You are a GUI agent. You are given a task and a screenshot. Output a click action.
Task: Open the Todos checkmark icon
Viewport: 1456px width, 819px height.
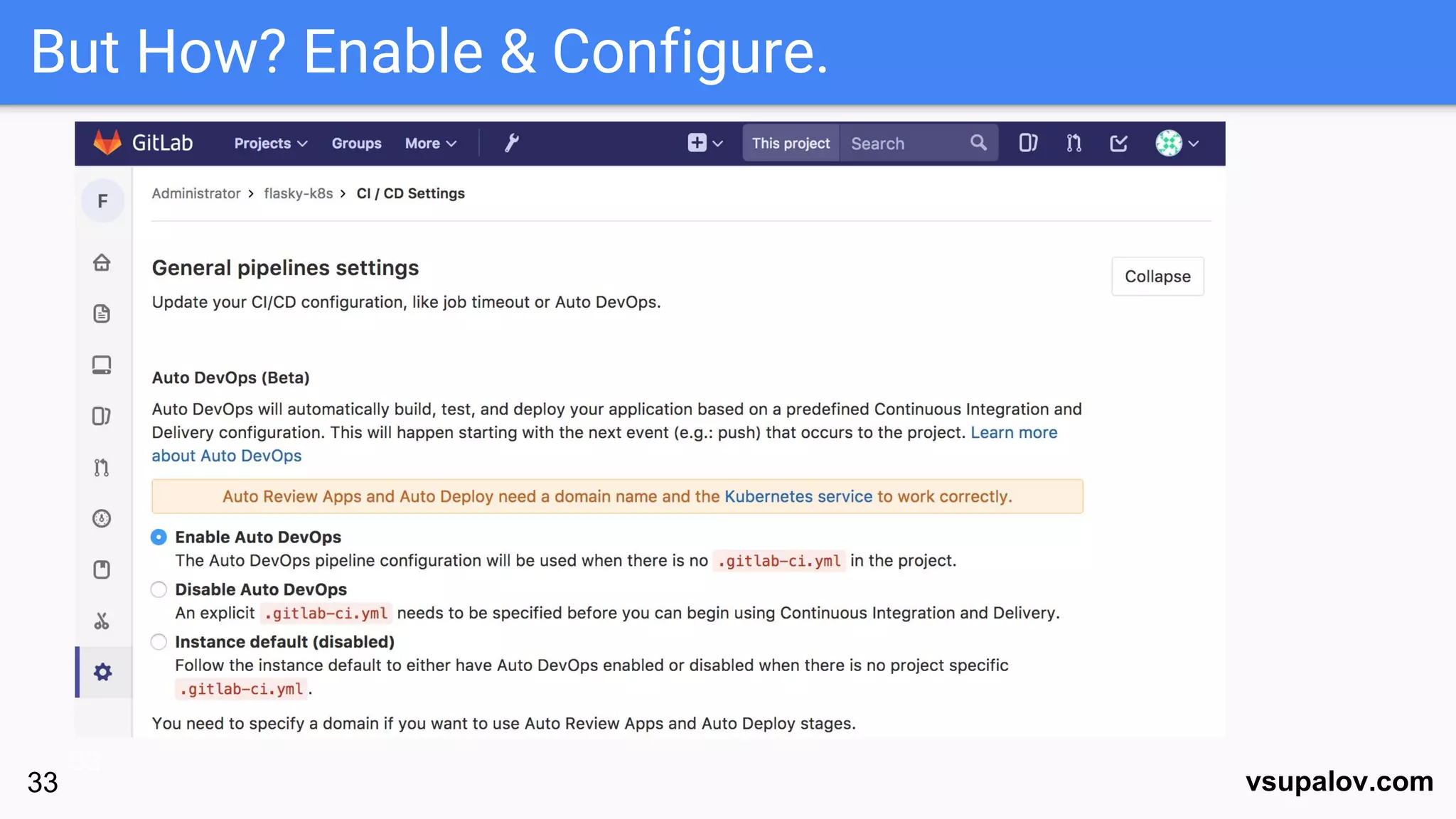(x=1118, y=143)
